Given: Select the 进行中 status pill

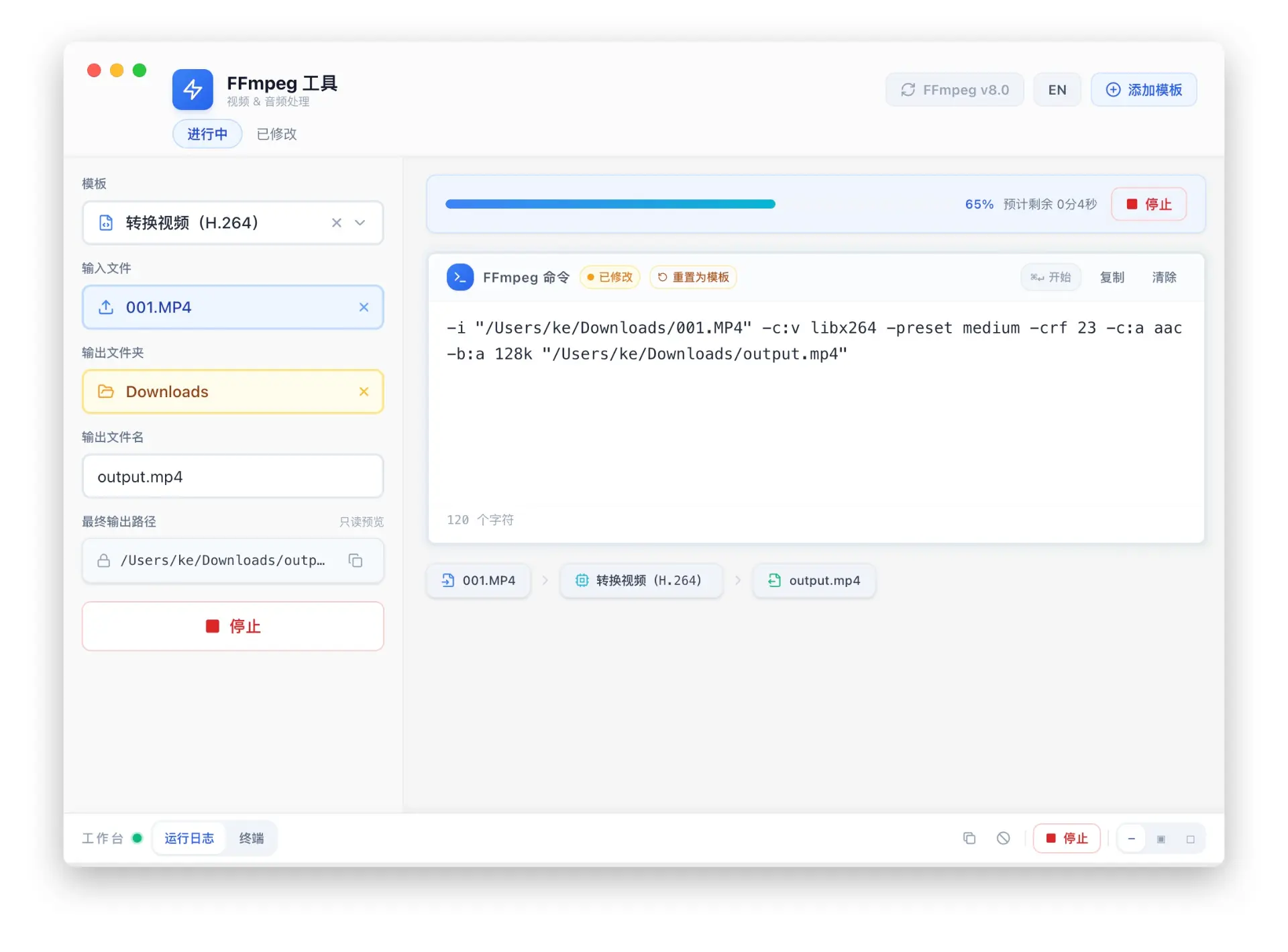Looking at the screenshot, I should click(207, 134).
